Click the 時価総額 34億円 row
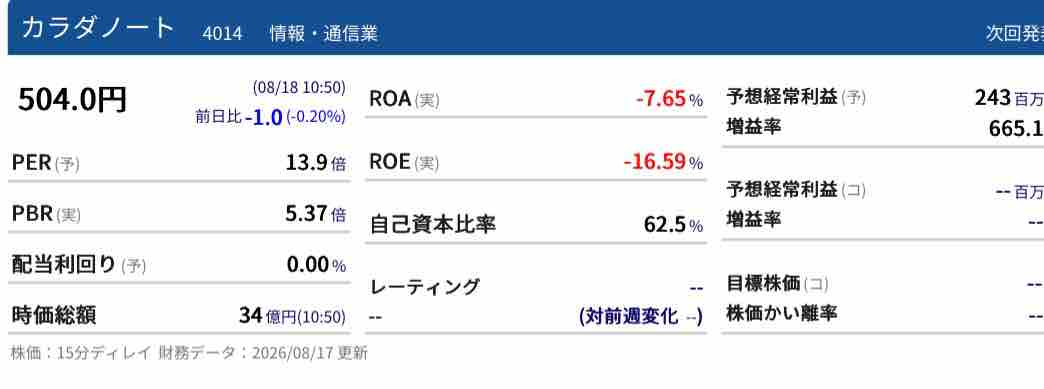1044x389 pixels. [x=179, y=315]
